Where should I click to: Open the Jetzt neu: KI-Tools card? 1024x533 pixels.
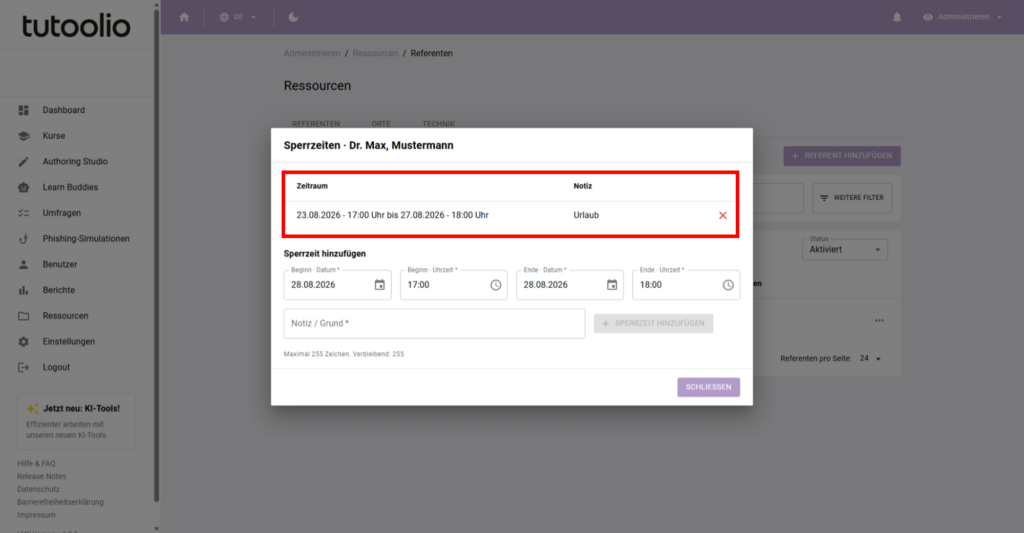coord(76,421)
